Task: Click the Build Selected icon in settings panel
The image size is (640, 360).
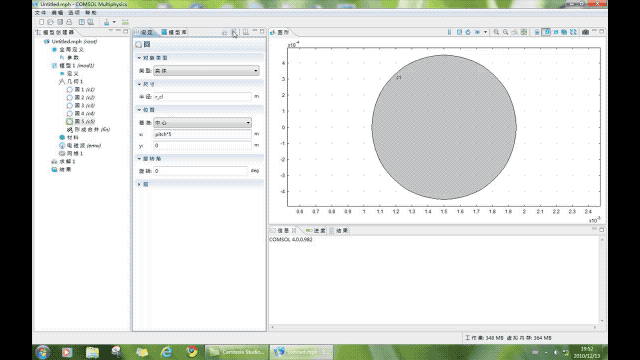Action: (x=224, y=32)
